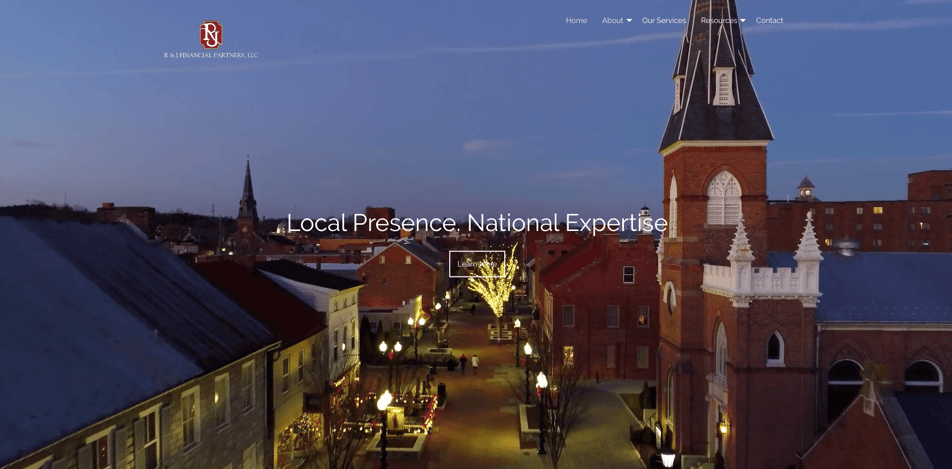Click the small cupola on the right skyline

pos(805,188)
